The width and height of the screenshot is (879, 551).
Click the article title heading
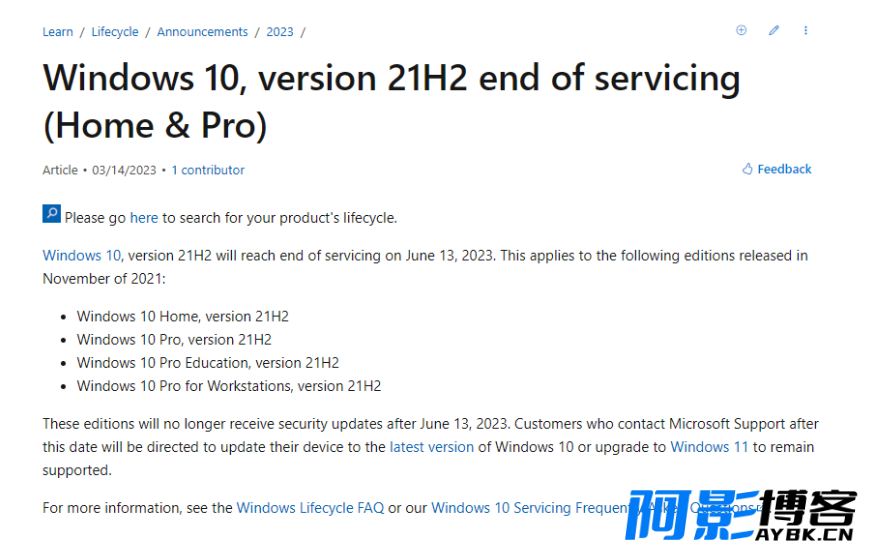click(391, 101)
